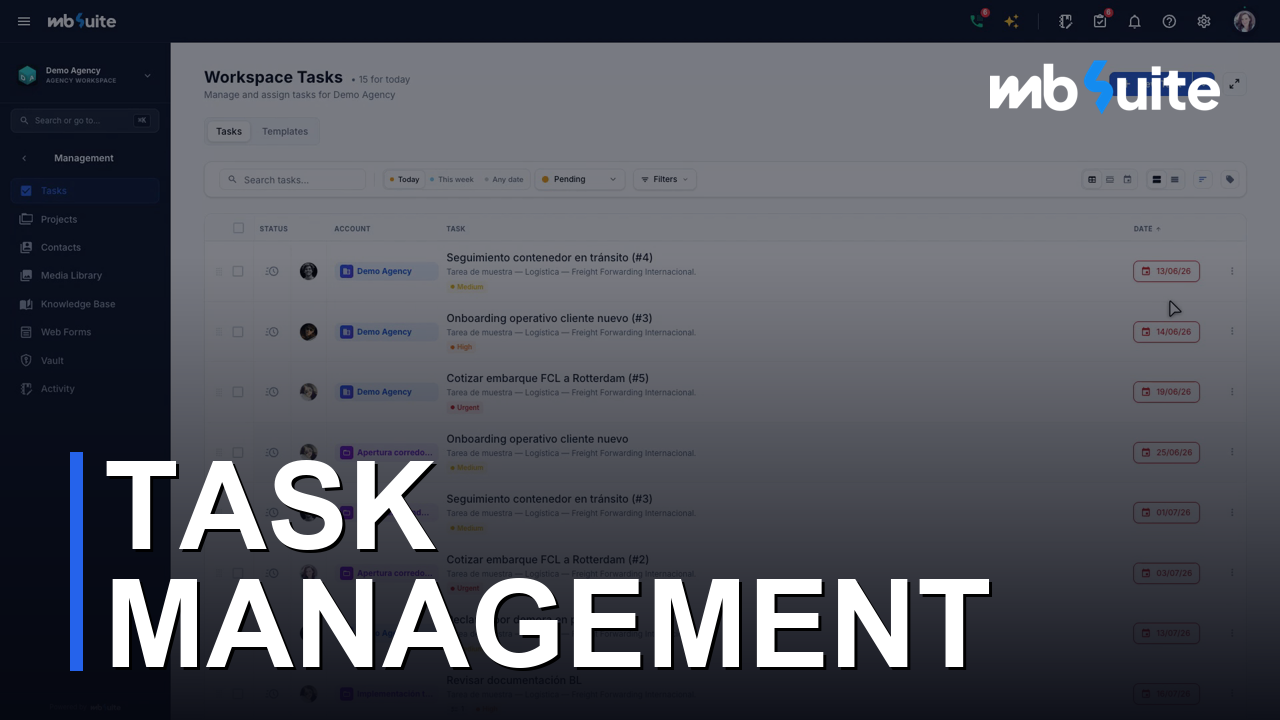Open assignee avatar on Onboarding operativo (#3) row
This screenshot has width=1280, height=720.
coord(308,332)
